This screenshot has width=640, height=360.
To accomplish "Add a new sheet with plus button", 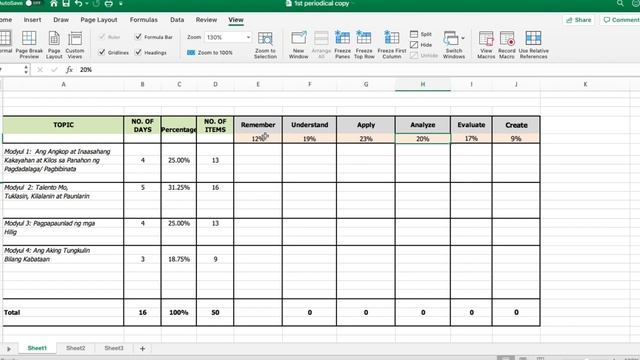I will pyautogui.click(x=142, y=349).
